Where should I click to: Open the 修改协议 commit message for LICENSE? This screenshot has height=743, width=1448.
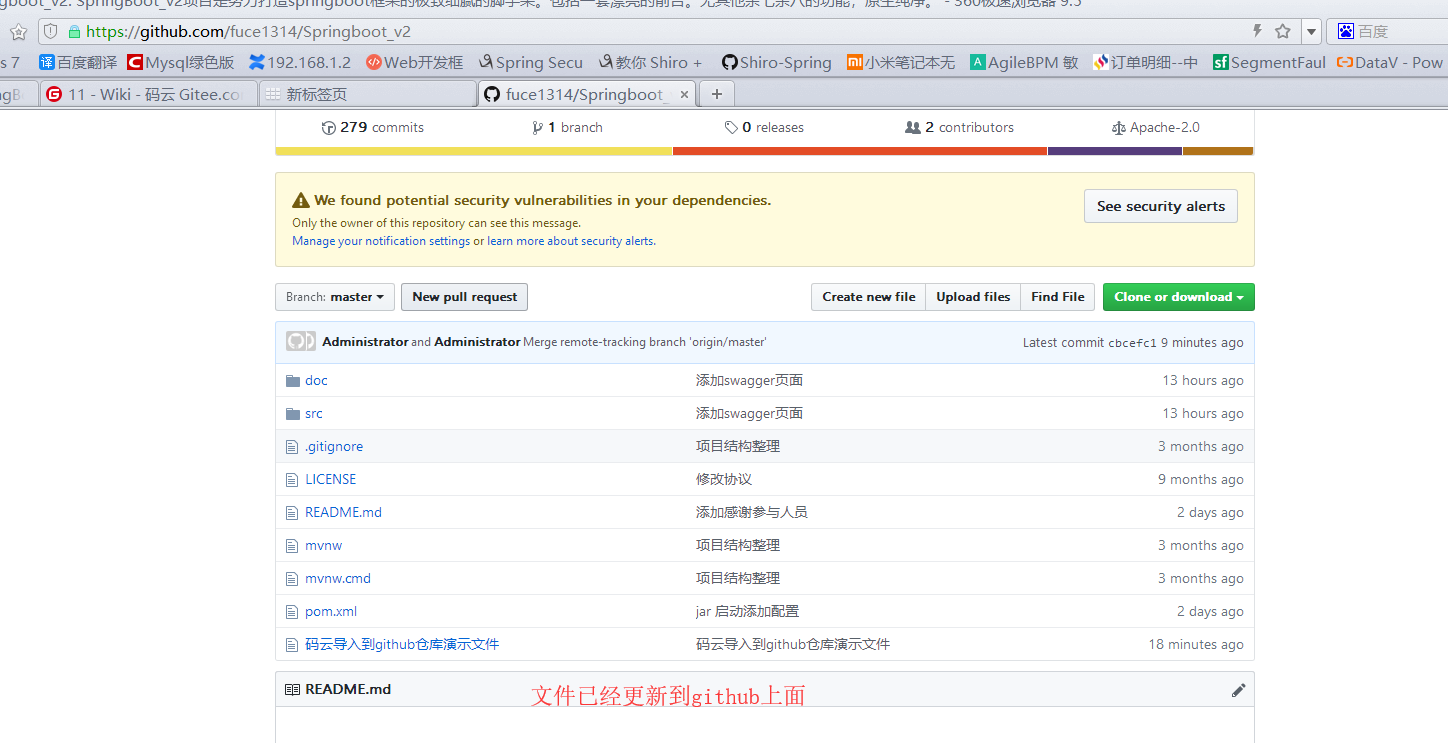pos(724,479)
